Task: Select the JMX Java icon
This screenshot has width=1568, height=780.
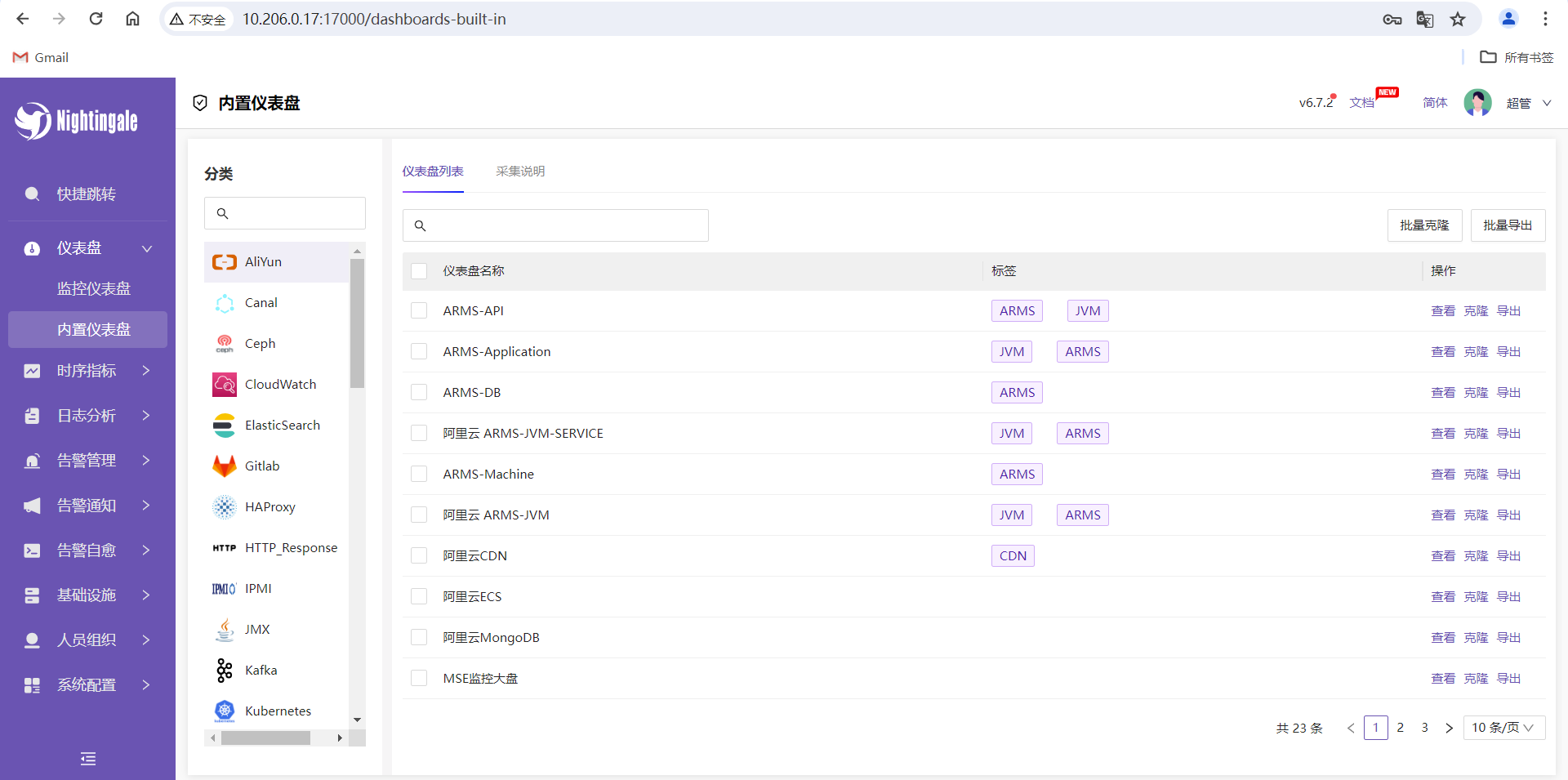Action: (225, 630)
